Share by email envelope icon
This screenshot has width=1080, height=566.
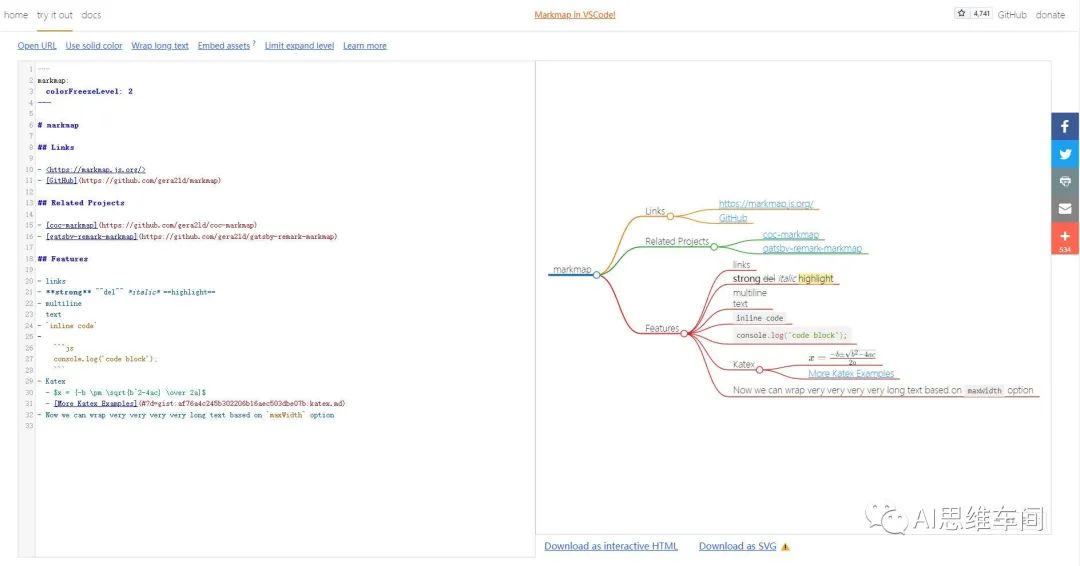point(1065,209)
